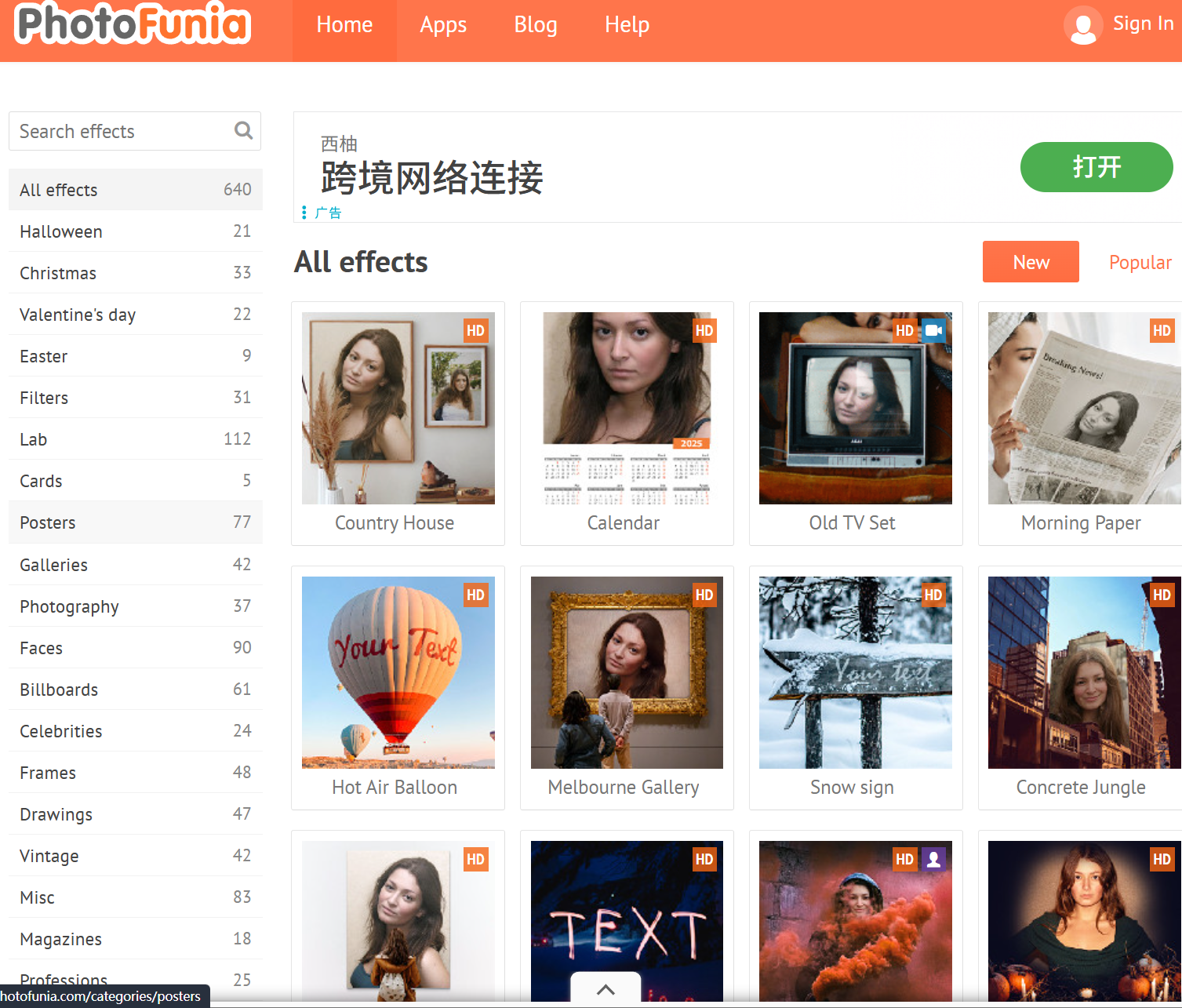Click the search magnifier icon
1182x1008 pixels.
243,130
